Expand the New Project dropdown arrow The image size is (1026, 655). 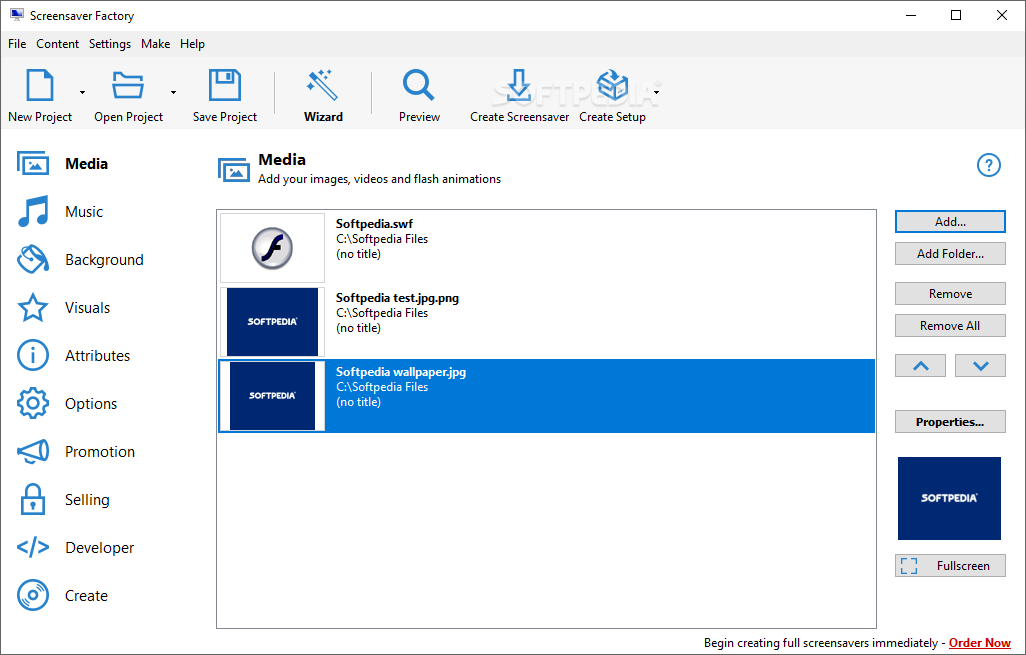[x=82, y=92]
